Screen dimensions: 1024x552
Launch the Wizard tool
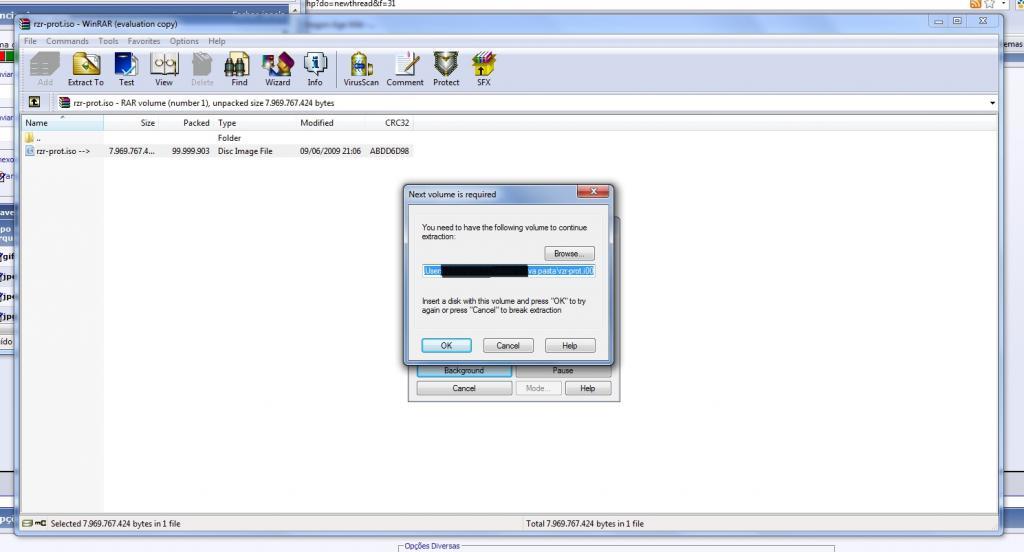(x=278, y=69)
